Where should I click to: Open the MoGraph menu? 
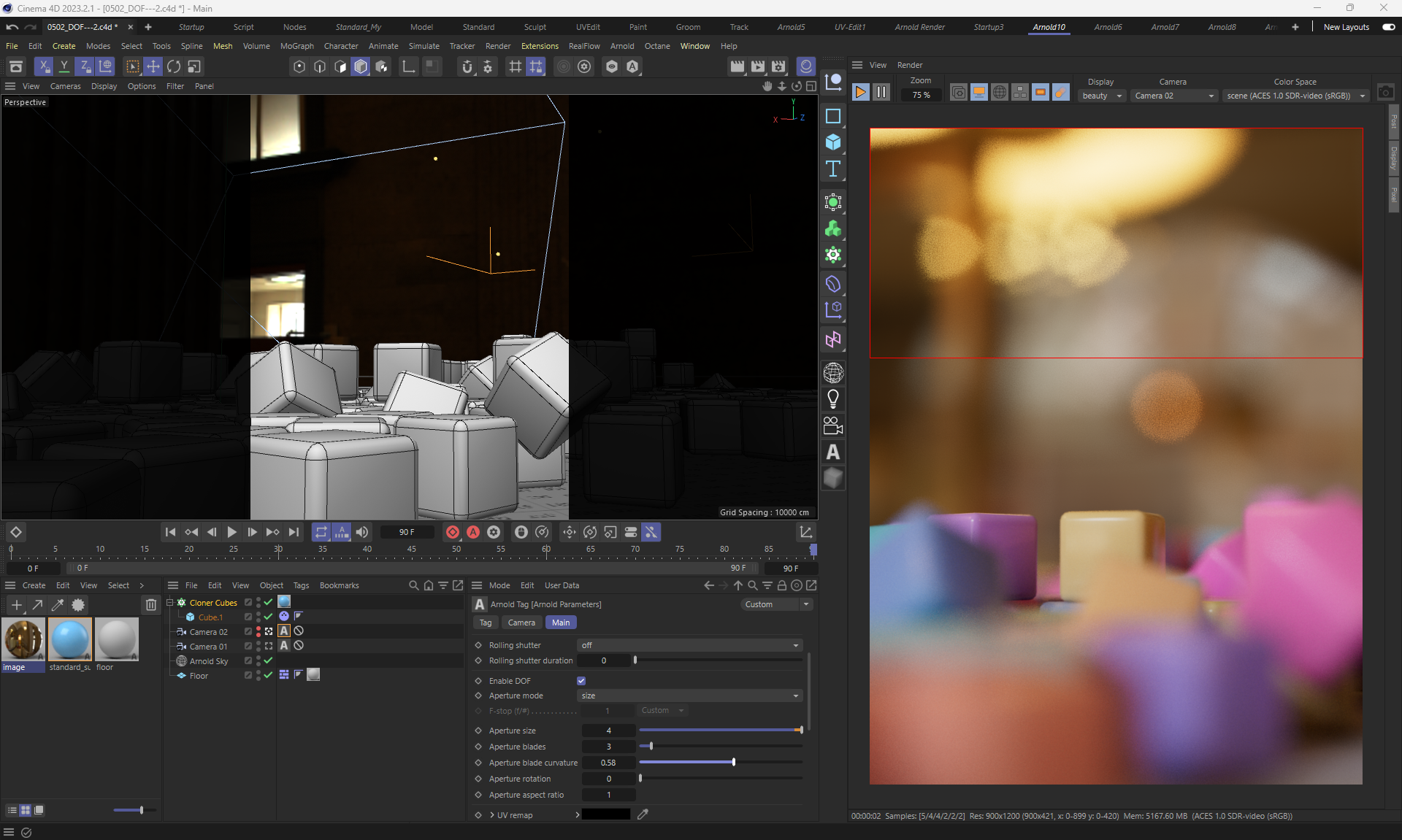click(x=296, y=46)
